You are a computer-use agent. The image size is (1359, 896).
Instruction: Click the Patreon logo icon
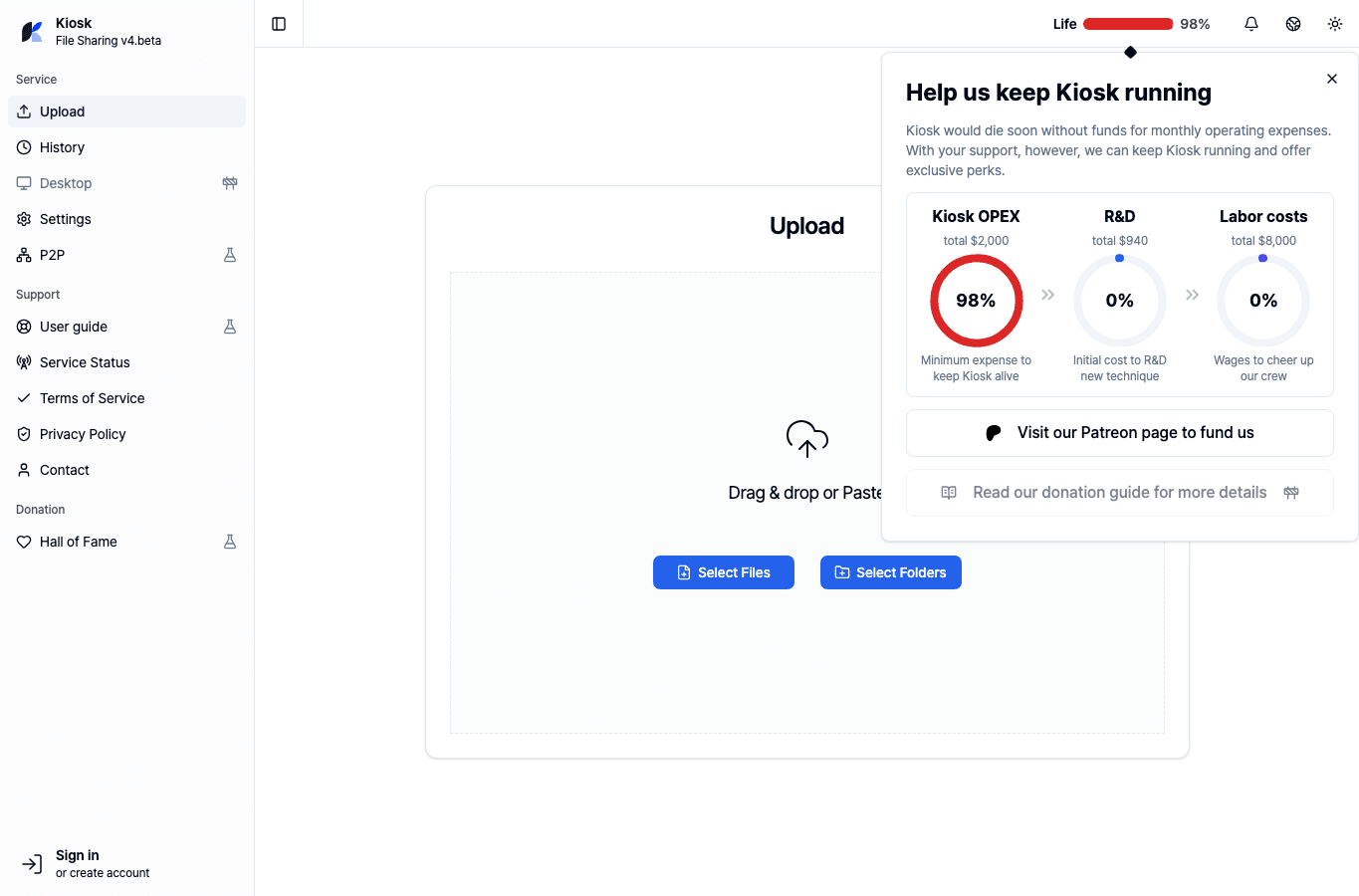coord(994,433)
